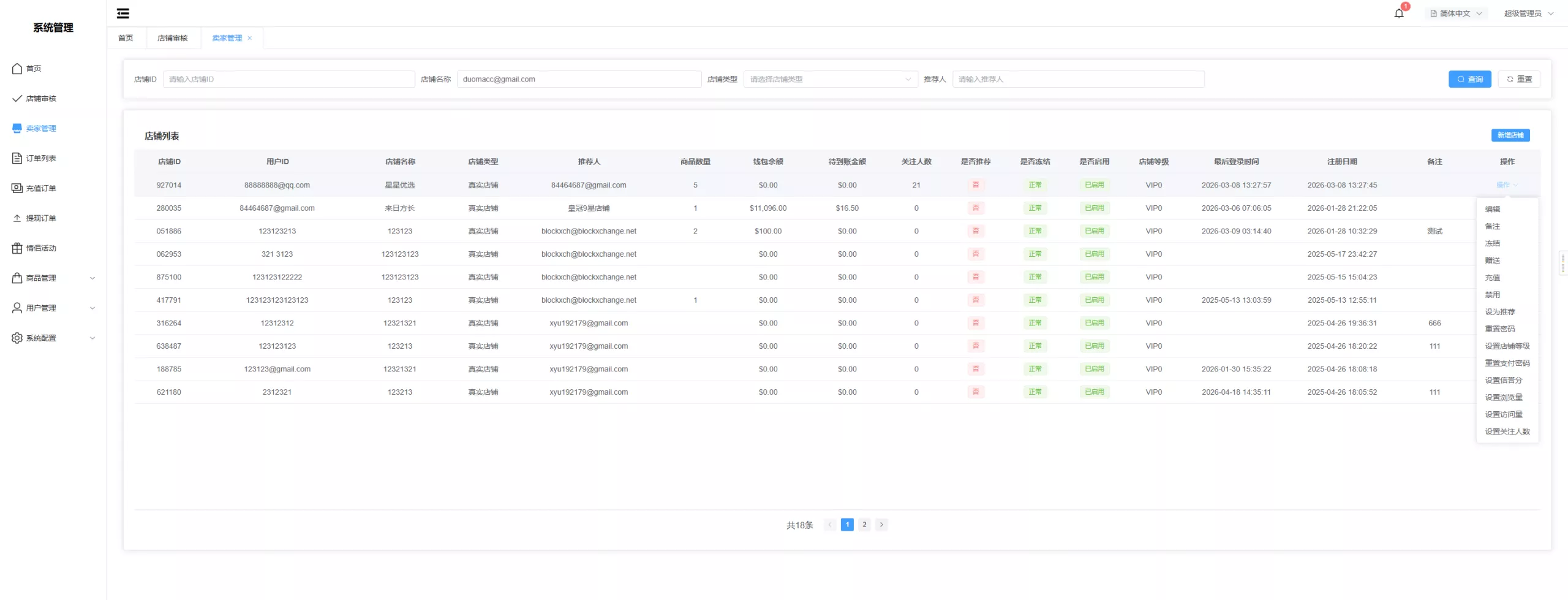Click the 店铺审核 checkmark icon in sidebar
This screenshot has width=1568, height=600.
point(17,99)
